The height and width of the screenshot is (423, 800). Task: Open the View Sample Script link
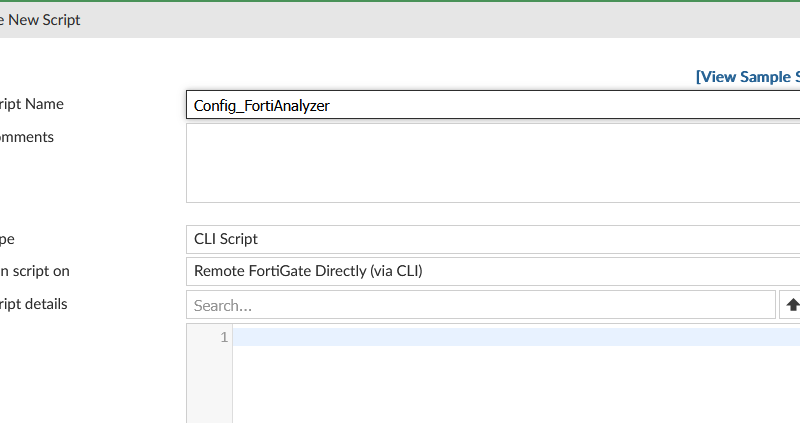(x=748, y=77)
